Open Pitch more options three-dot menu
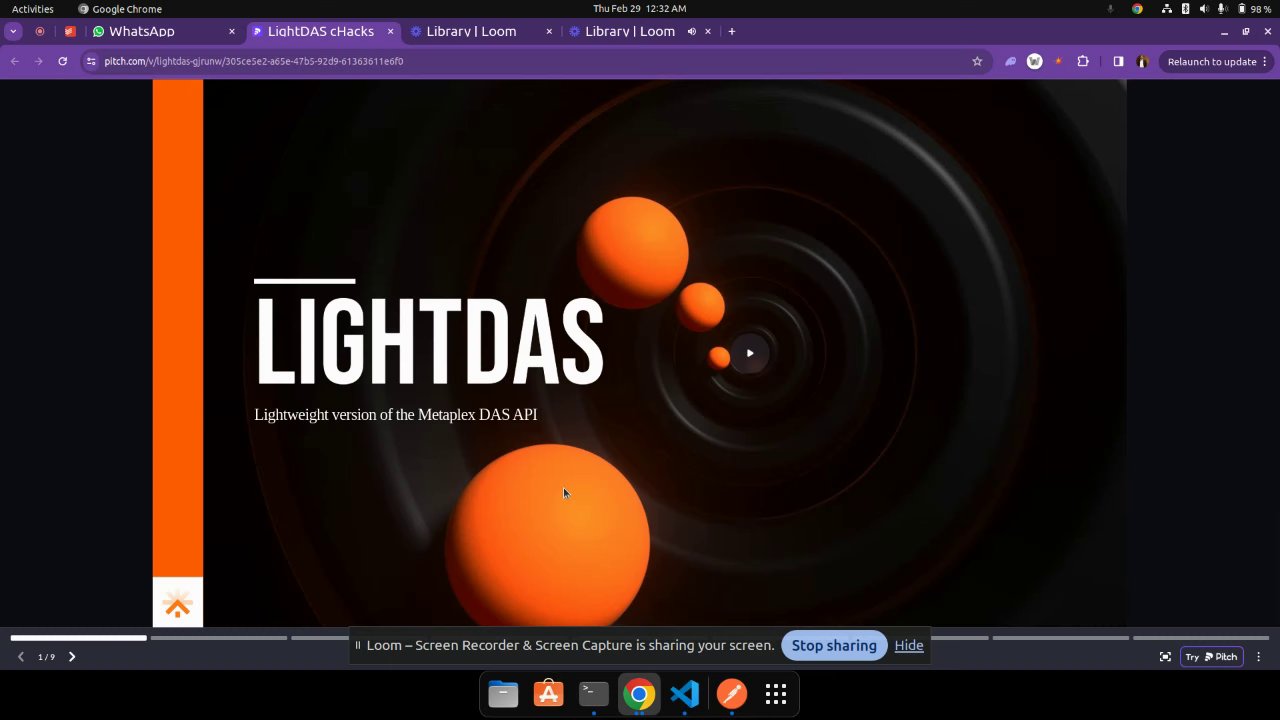 1259,657
